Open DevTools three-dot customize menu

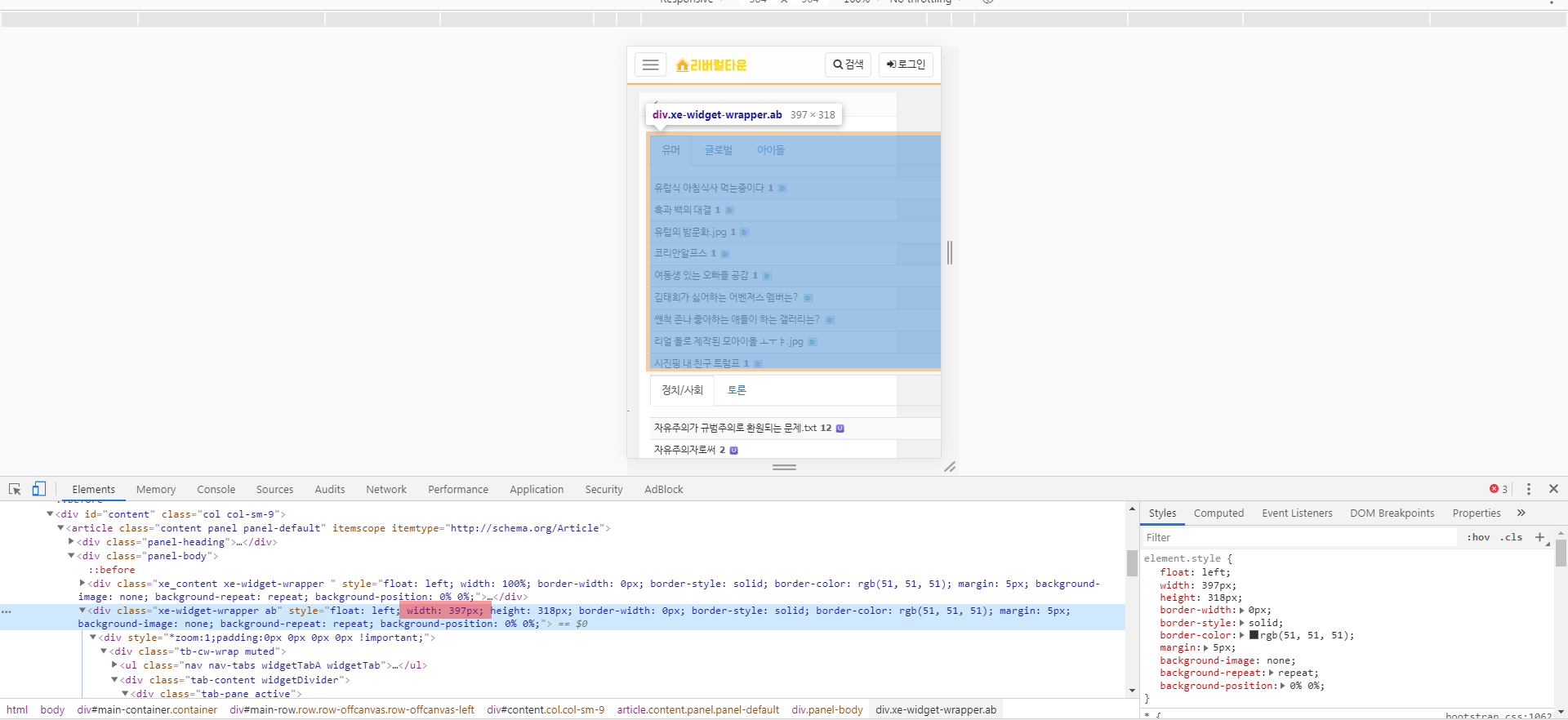point(1529,489)
